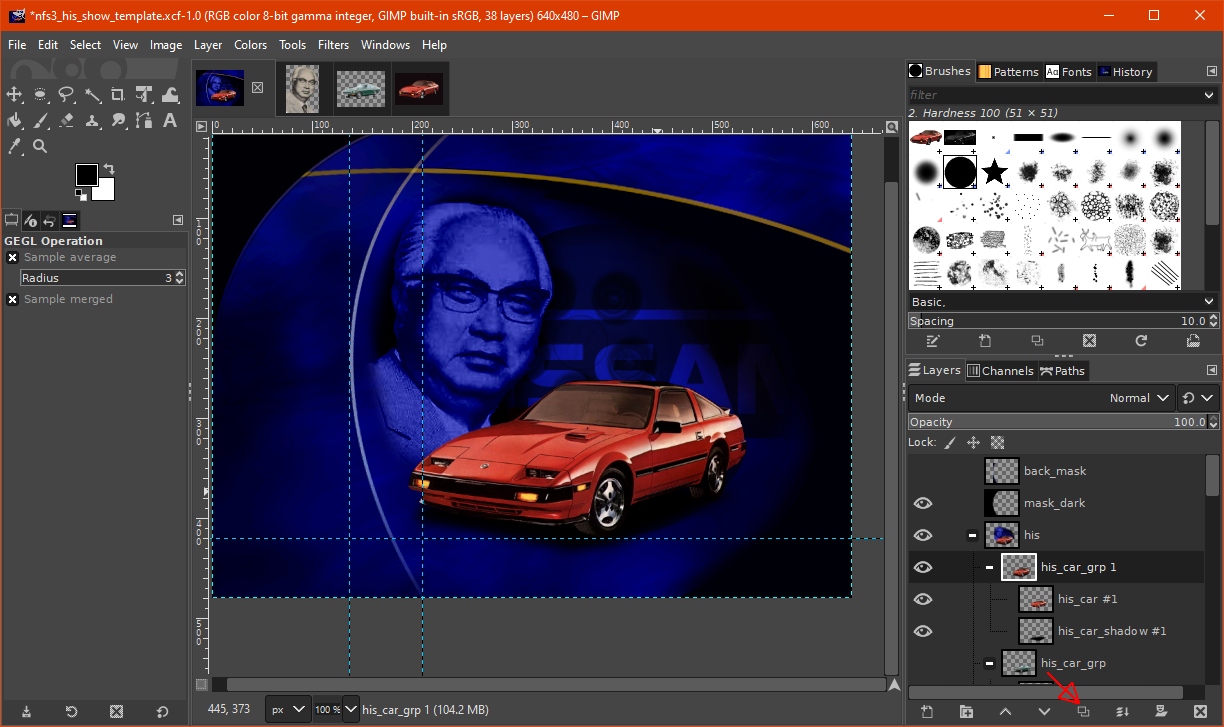Swap foreground and background colors

[108, 169]
